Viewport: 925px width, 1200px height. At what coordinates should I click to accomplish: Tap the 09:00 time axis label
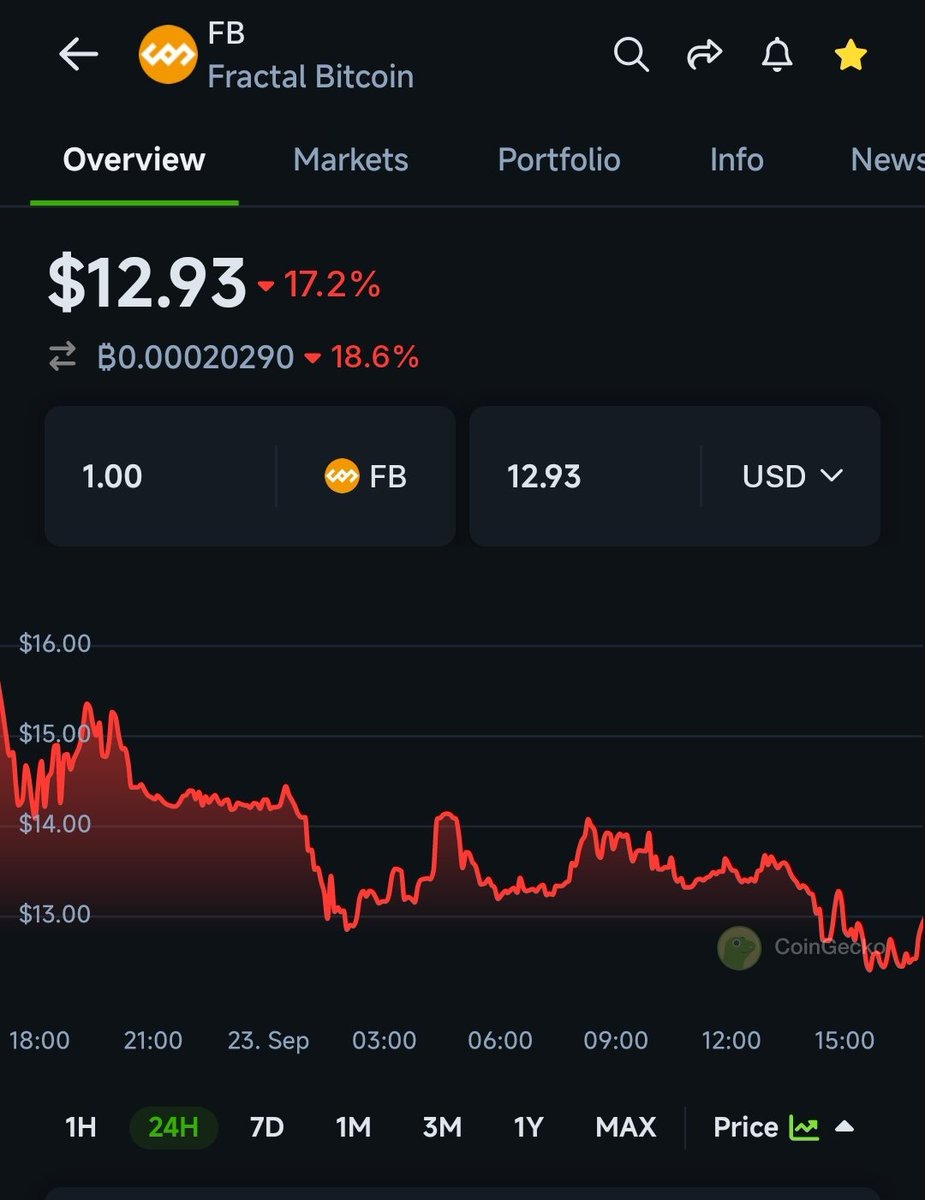click(x=616, y=1041)
